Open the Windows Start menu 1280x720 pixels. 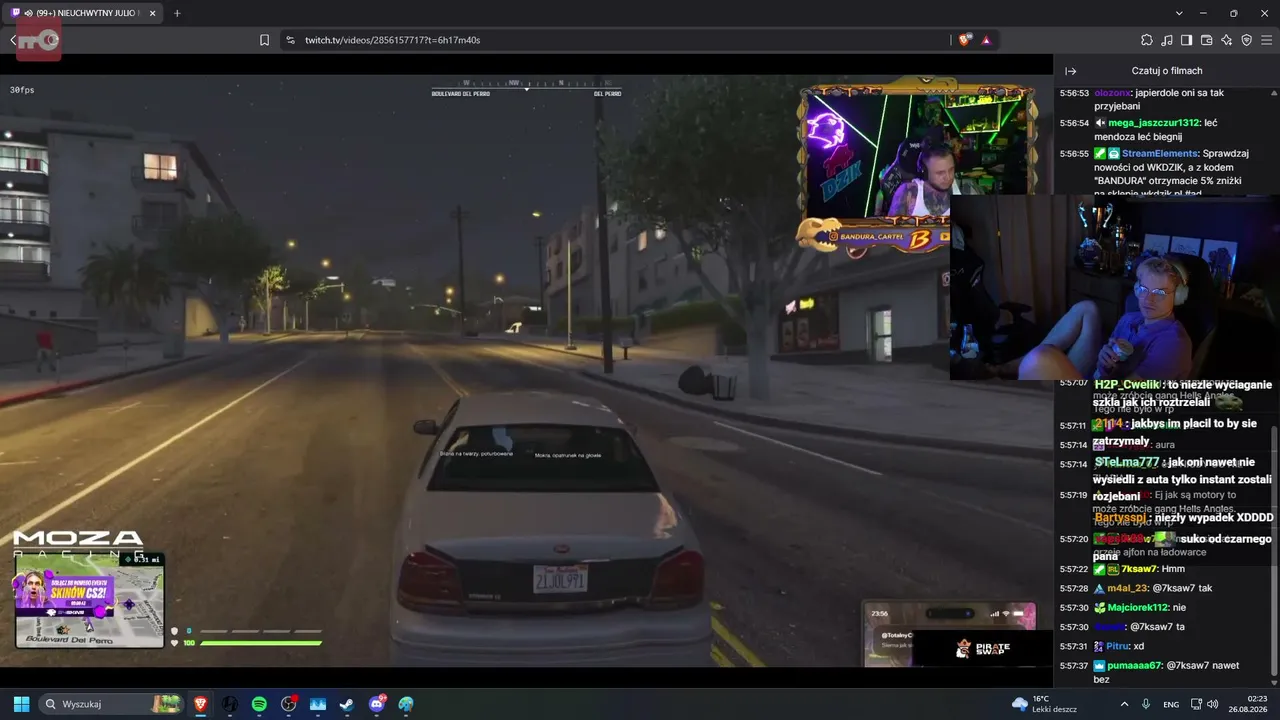(21, 704)
